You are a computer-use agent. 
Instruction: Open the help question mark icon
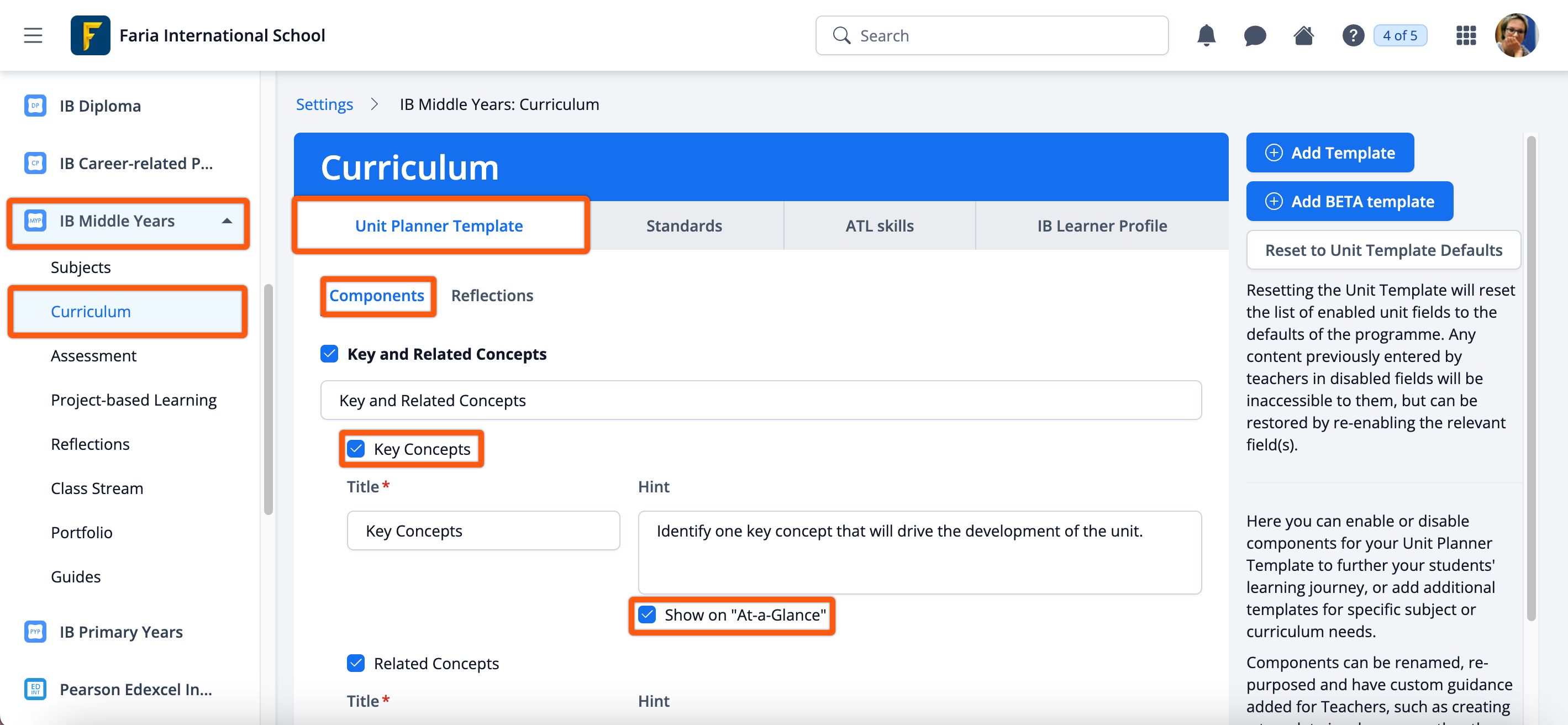(x=1353, y=35)
